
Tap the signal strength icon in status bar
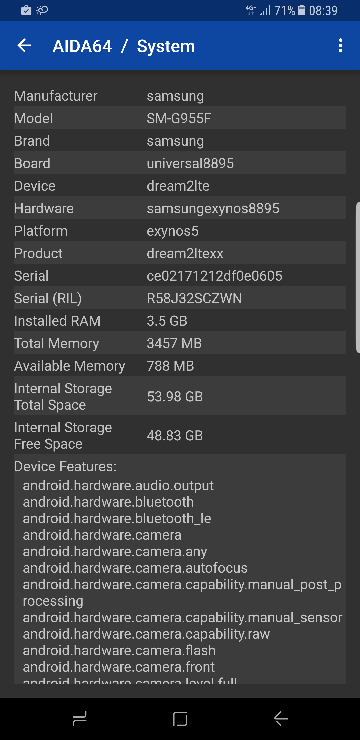265,10
